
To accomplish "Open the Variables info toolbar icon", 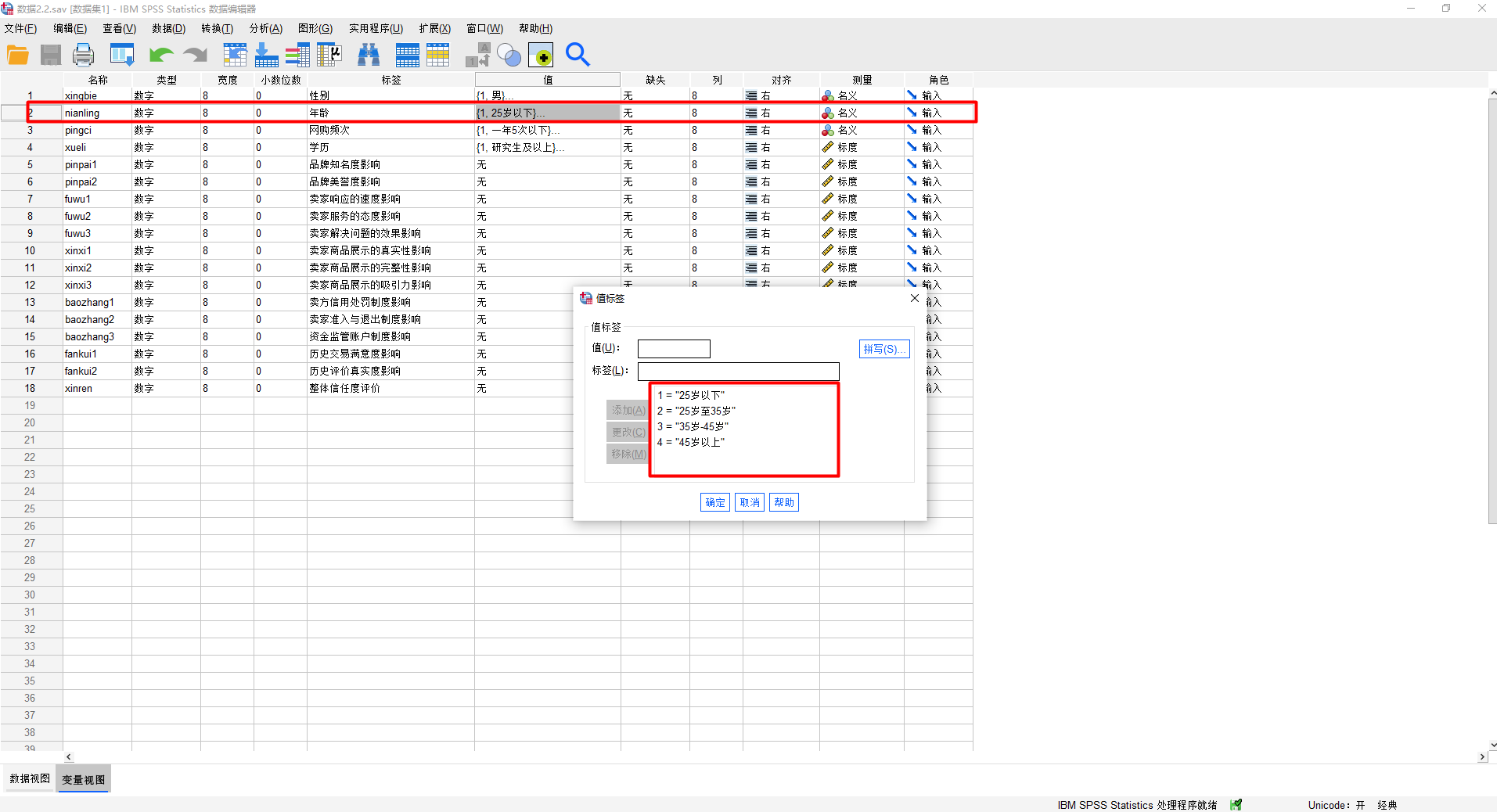I will pyautogui.click(x=297, y=55).
